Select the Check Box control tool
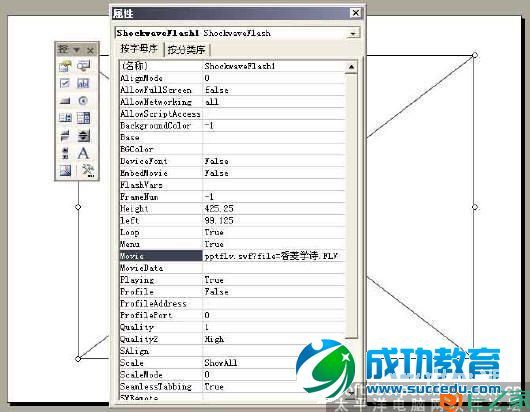Viewport: 530px width, 412px height. [x=65, y=83]
